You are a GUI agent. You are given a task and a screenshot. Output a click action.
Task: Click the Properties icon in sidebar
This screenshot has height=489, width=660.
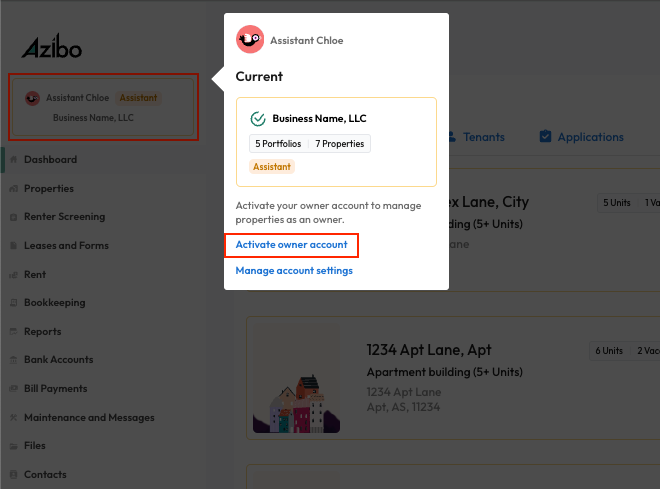point(13,189)
